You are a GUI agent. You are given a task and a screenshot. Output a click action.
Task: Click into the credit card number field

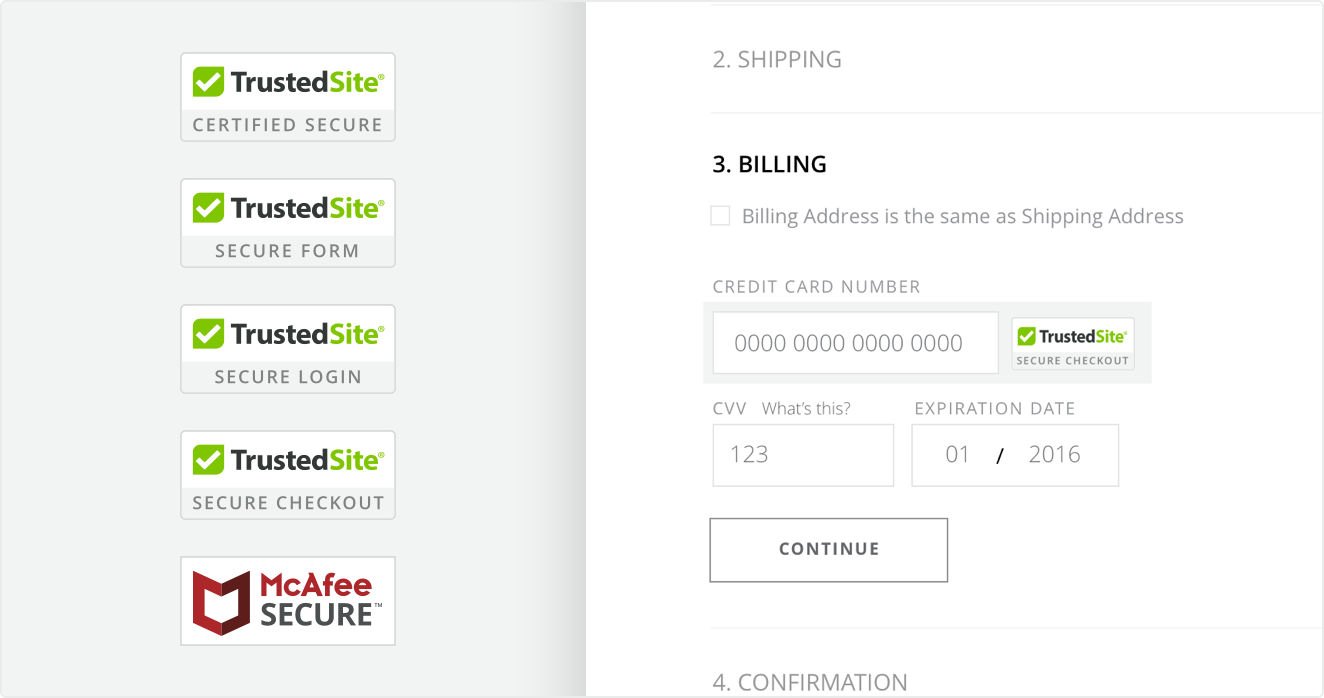click(x=855, y=343)
